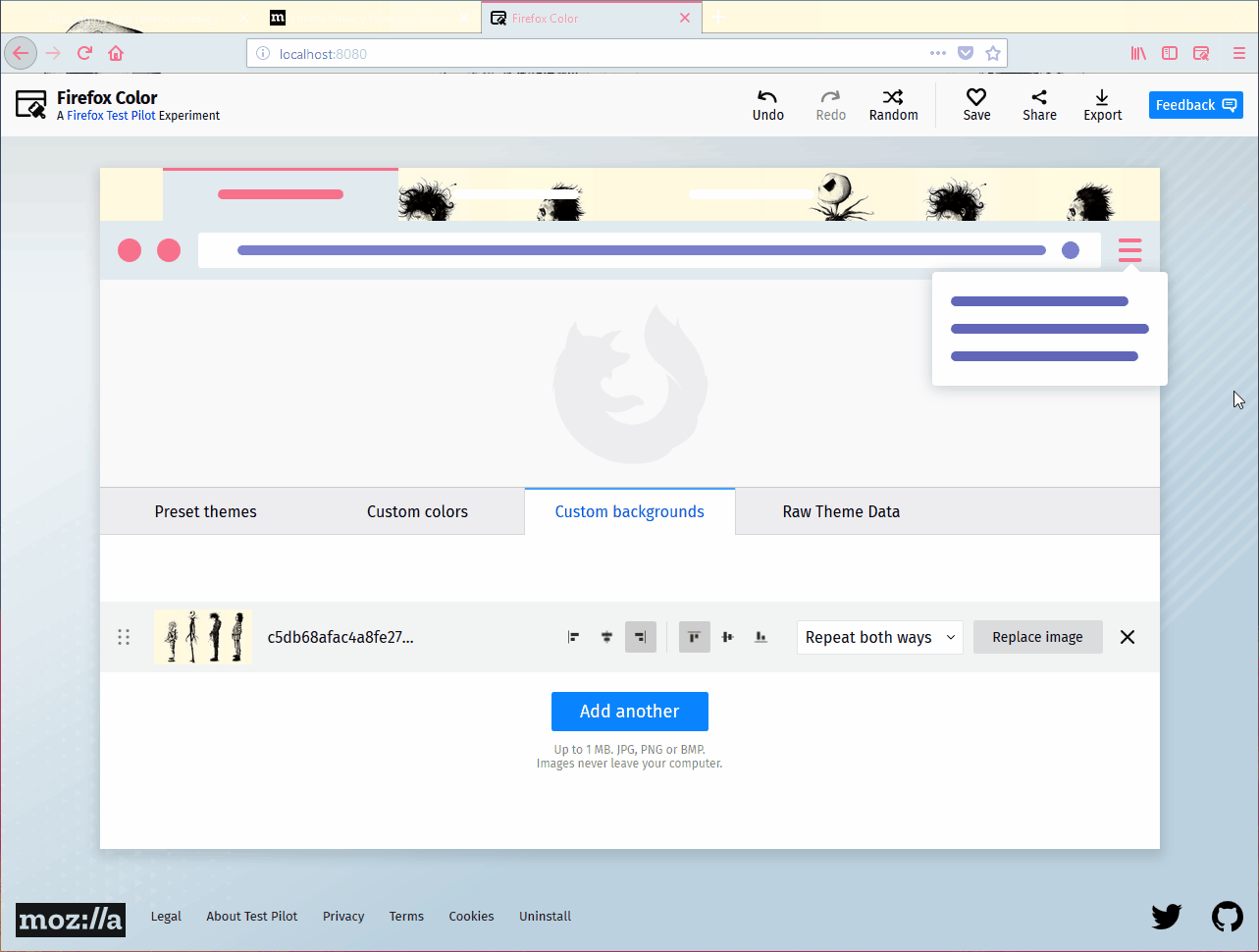The image size is (1259, 952).
Task: Click the preview's pink hamburger menu icon
Action: coord(1130,250)
